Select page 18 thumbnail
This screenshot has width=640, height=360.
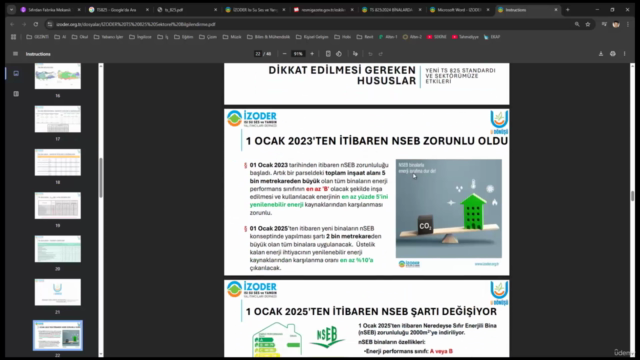coord(58,162)
